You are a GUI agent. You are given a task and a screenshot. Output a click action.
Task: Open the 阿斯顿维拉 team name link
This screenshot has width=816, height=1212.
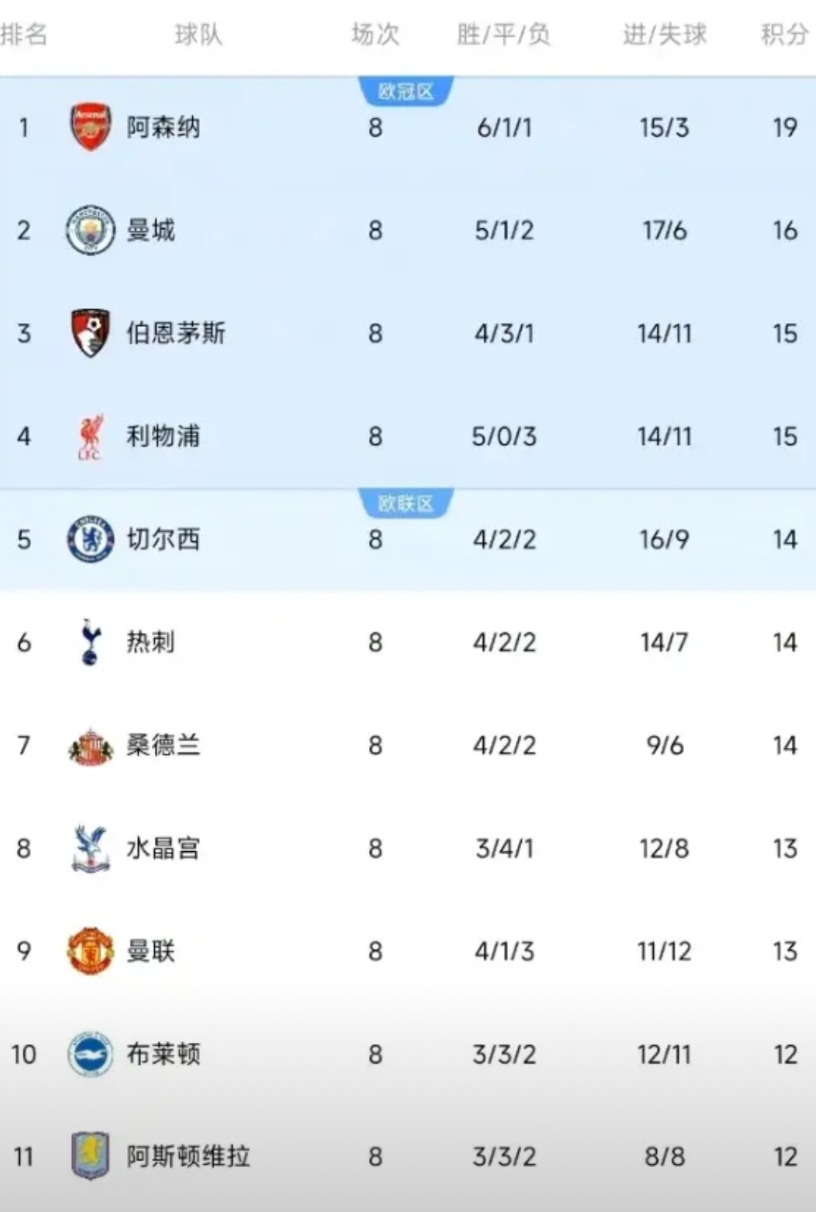[x=188, y=1157]
